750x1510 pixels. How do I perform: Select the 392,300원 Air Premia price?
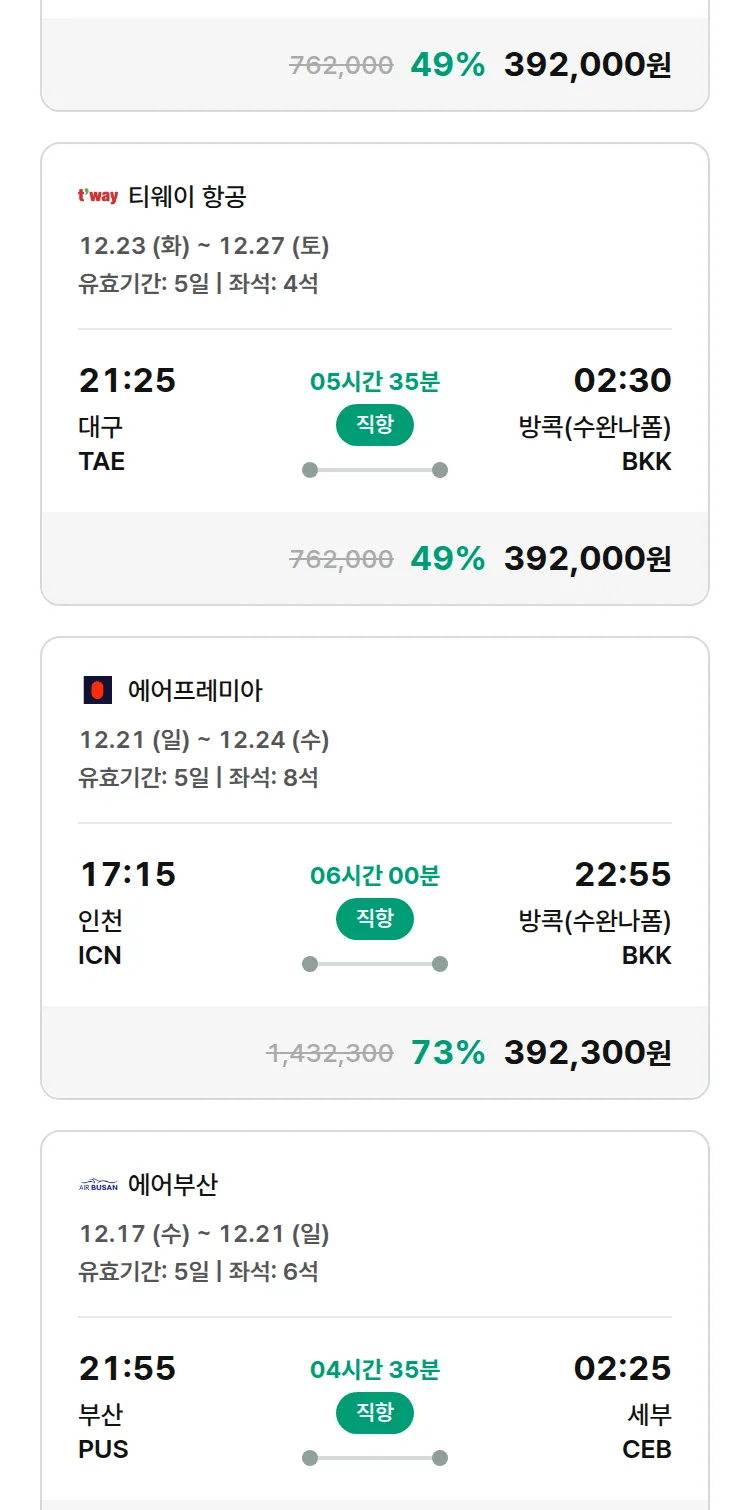coord(587,1052)
